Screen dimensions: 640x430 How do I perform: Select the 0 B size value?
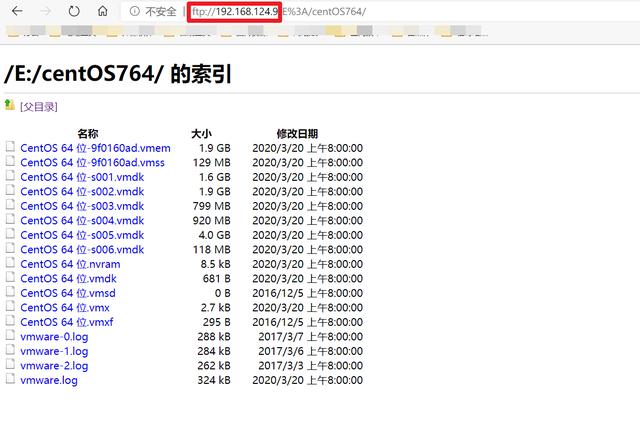pos(223,293)
